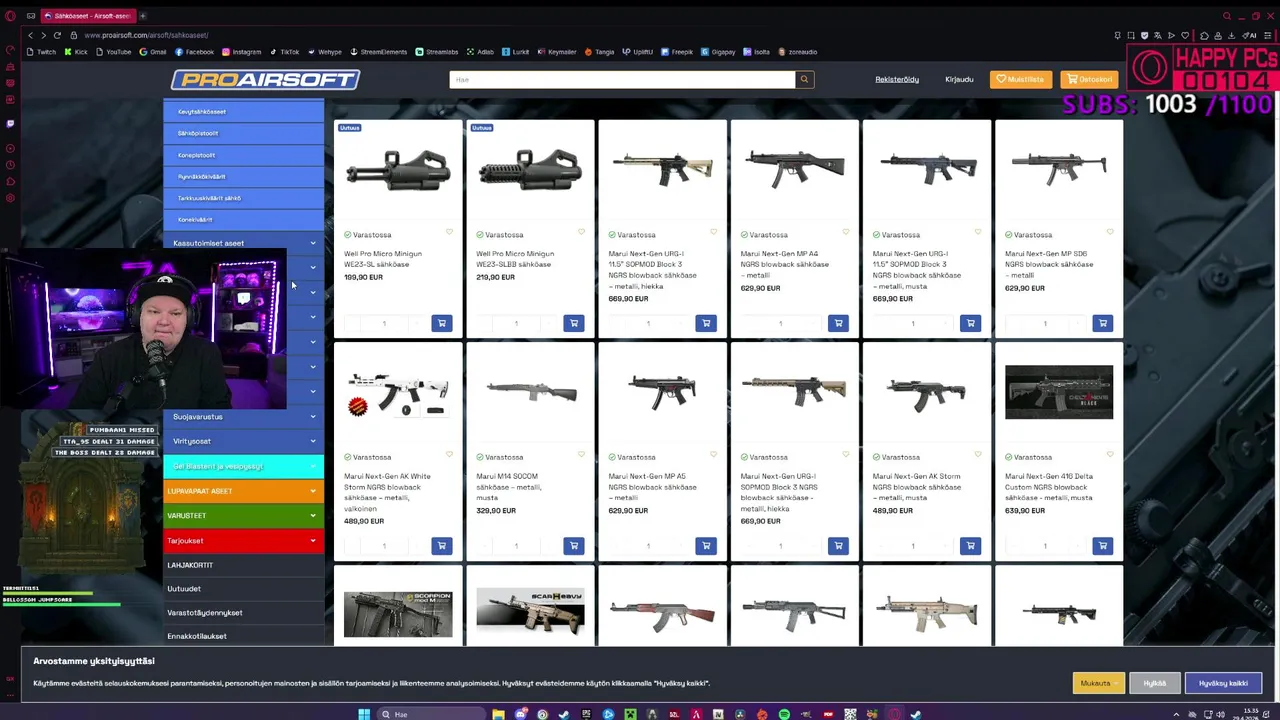Expand the Tarjoukset category chevron
Image resolution: width=1280 pixels, height=720 pixels.
[313, 541]
